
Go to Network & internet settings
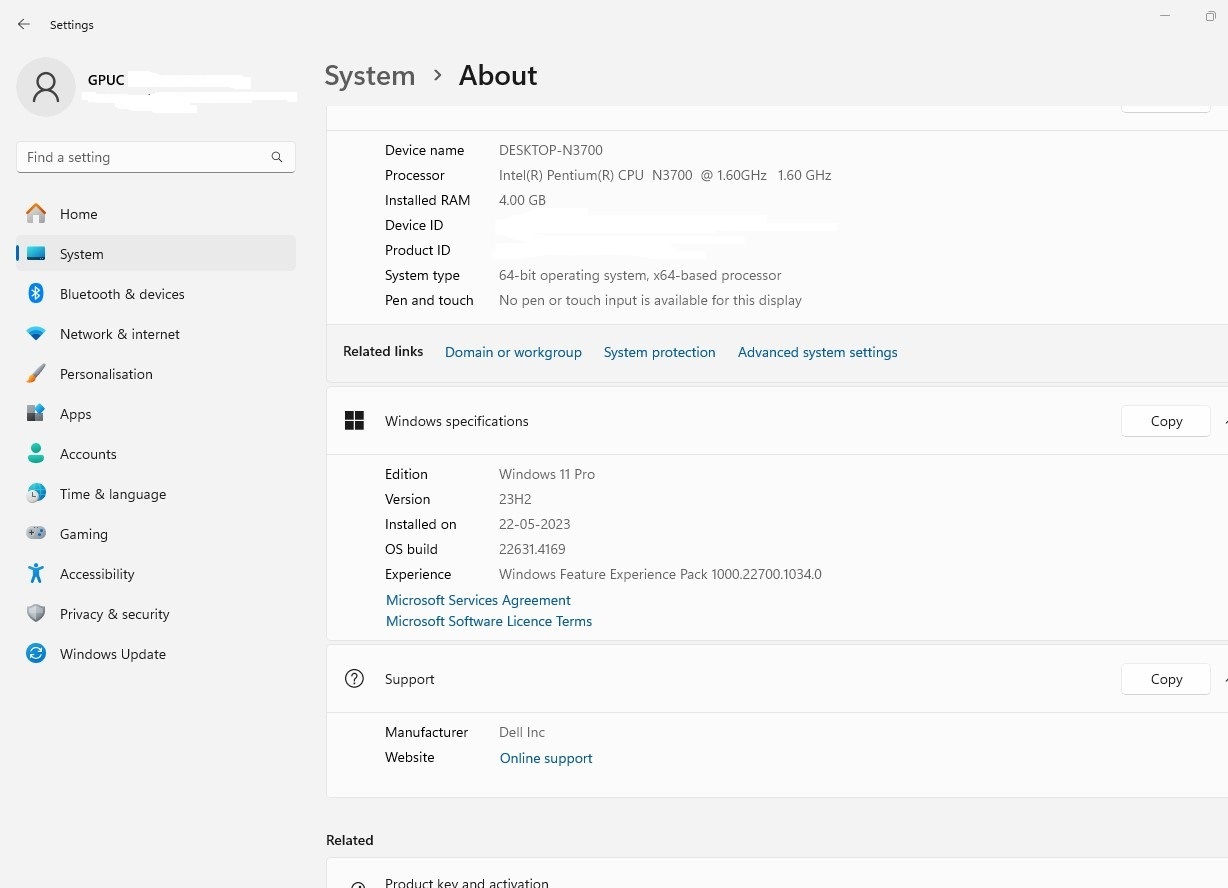pos(156,334)
